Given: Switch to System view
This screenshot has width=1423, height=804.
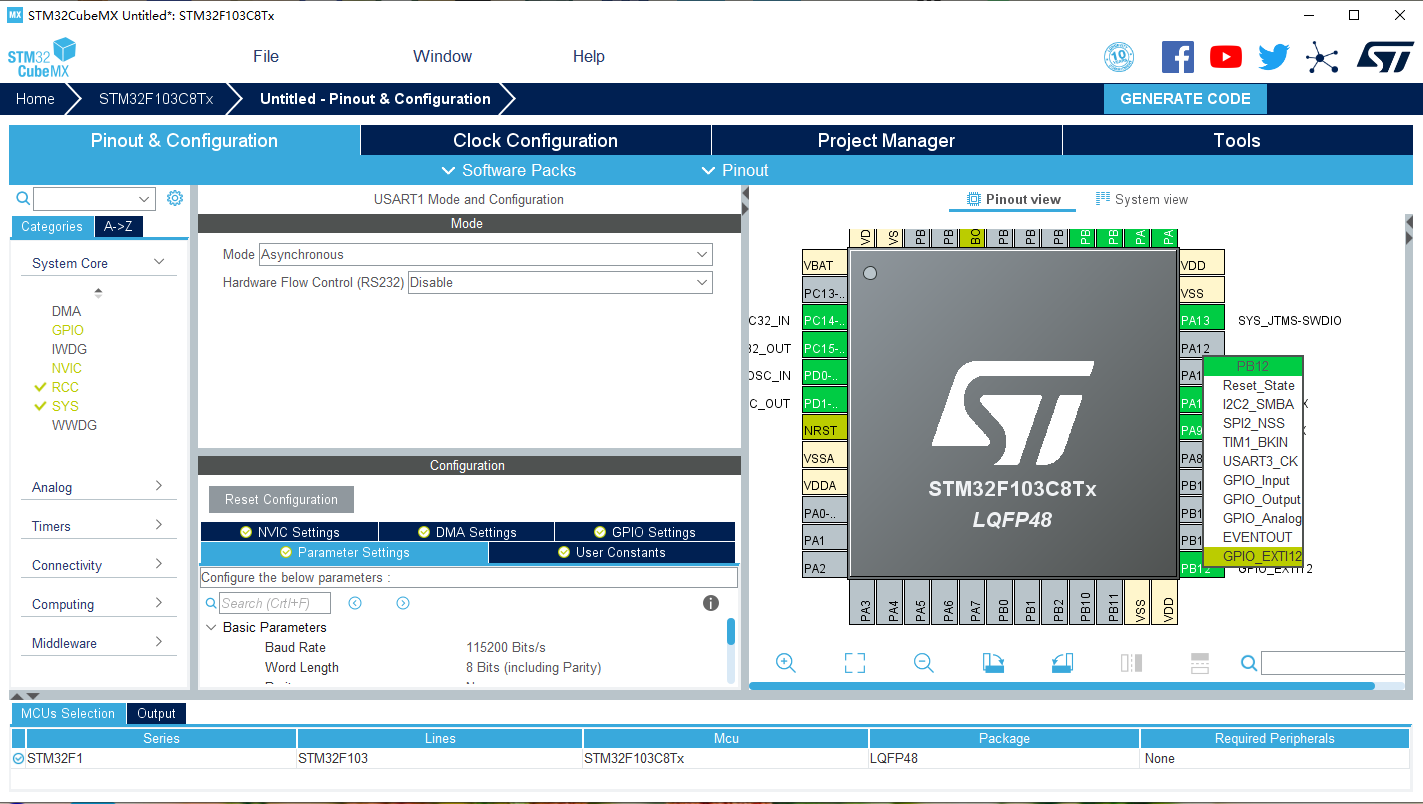Looking at the screenshot, I should click(x=1142, y=199).
